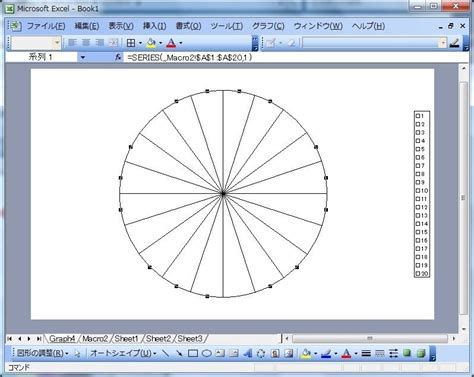Click the align left icon
474x377 pixels.
(x=72, y=43)
